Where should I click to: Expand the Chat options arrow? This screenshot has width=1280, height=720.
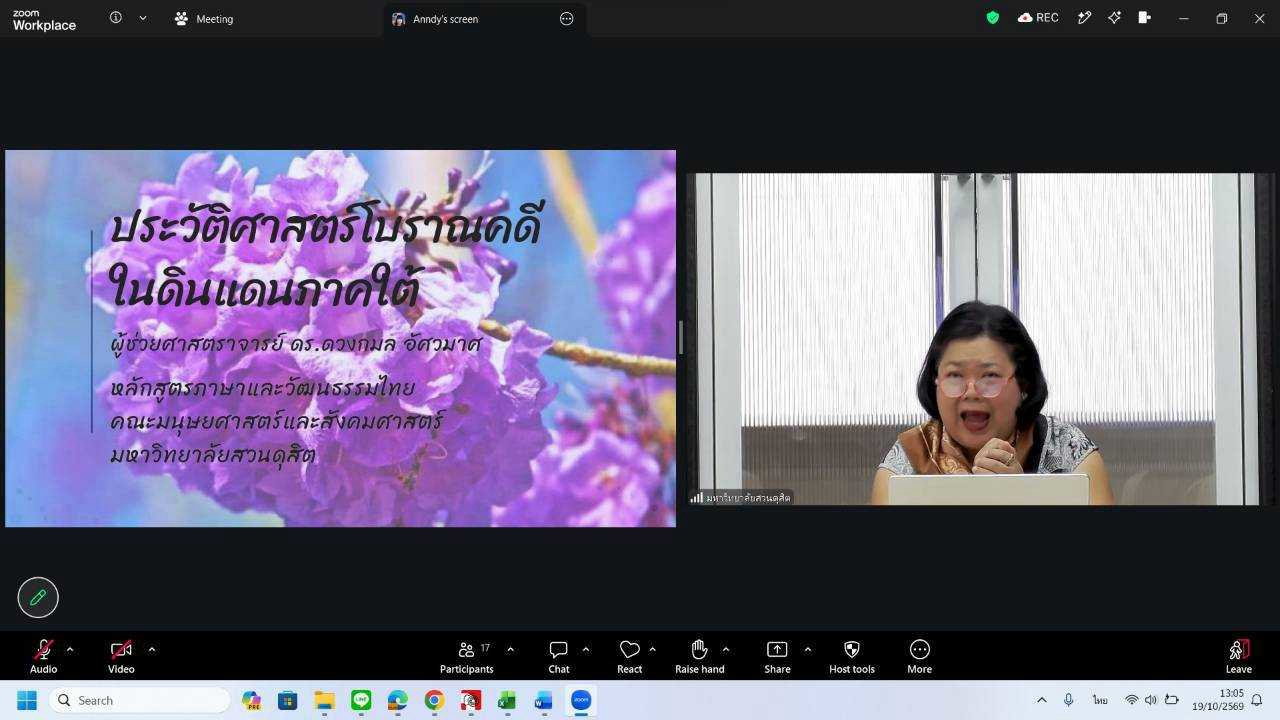(585, 649)
